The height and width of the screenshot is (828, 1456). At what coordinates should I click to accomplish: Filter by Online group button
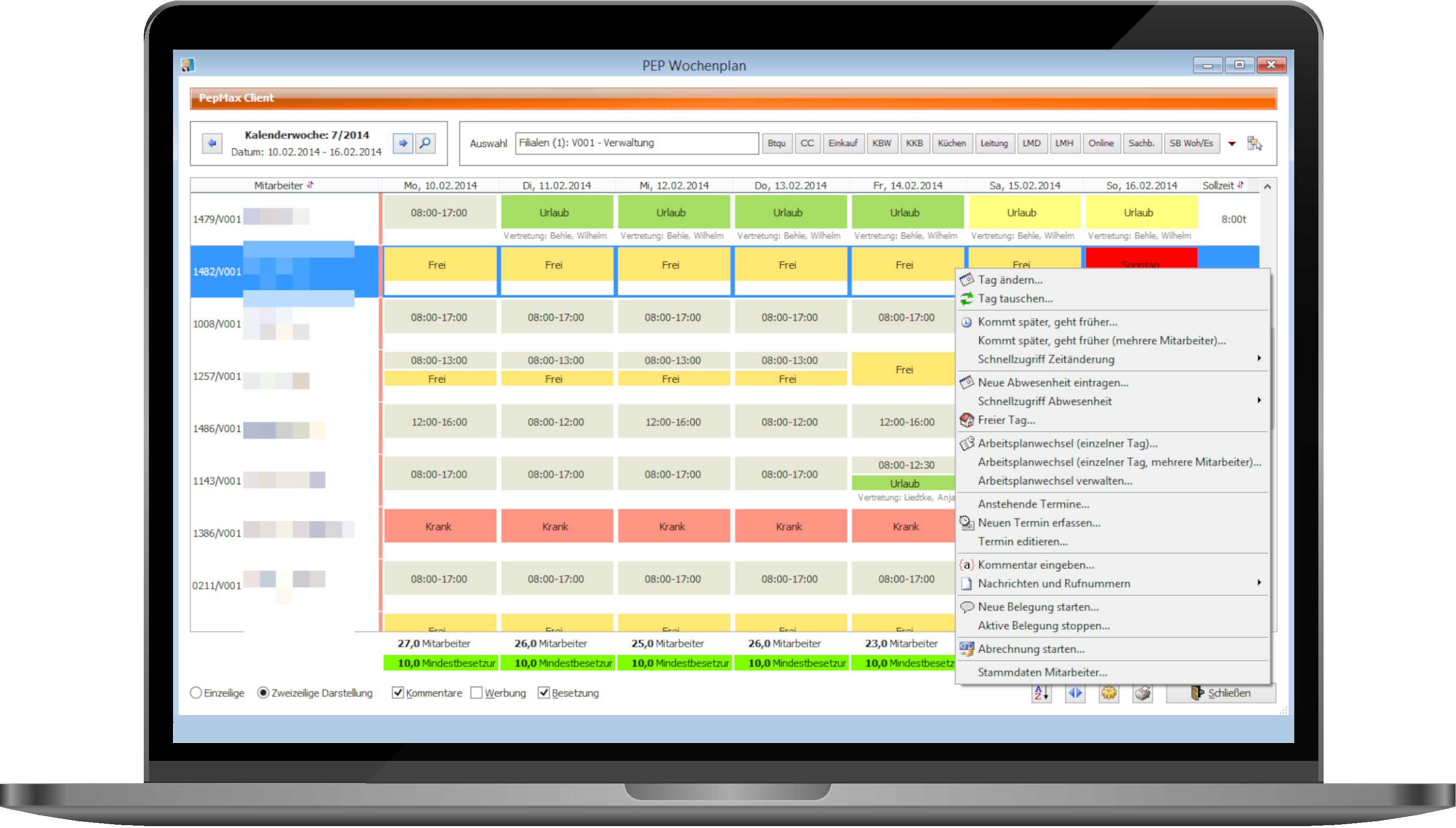(x=1101, y=143)
